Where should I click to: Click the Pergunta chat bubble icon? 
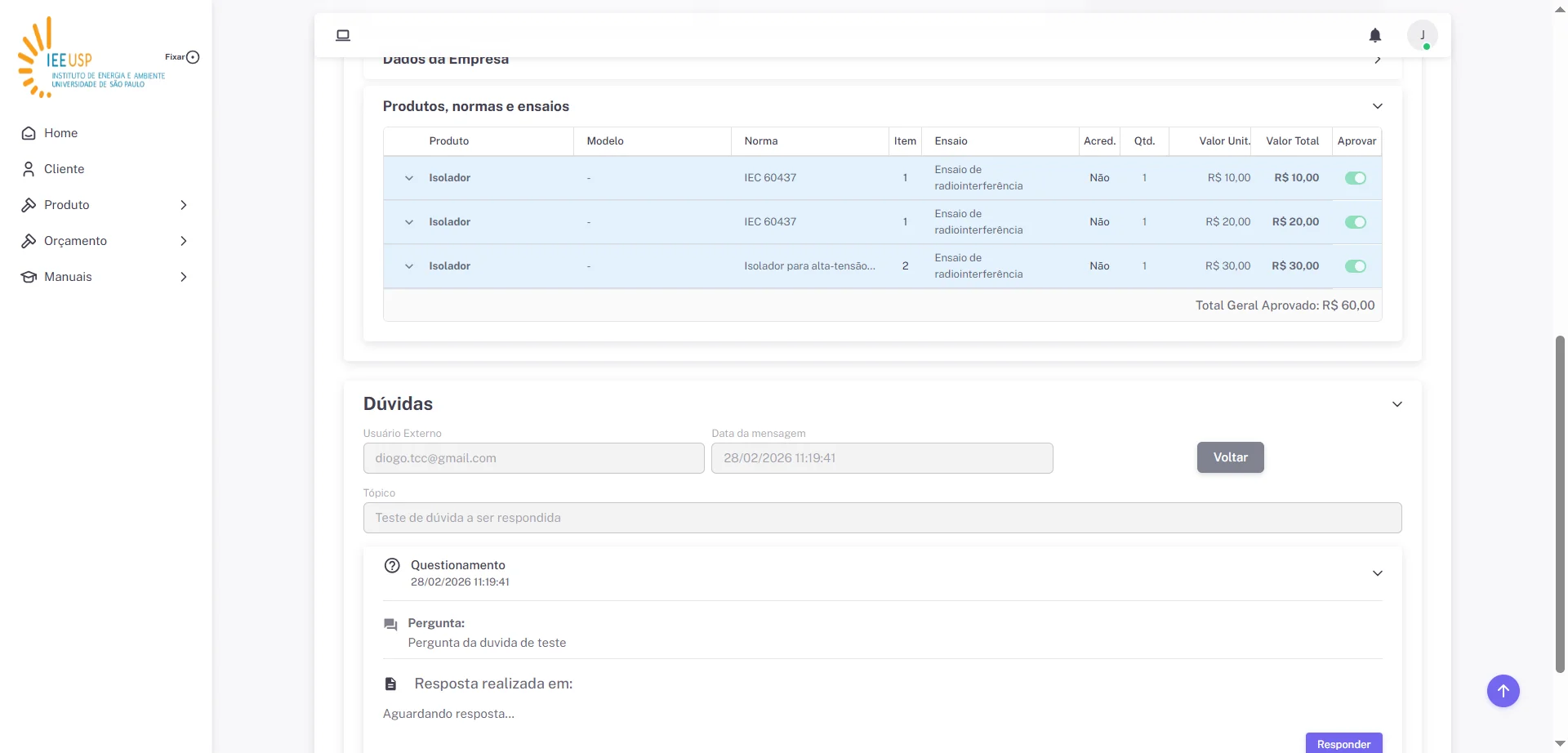[x=390, y=625]
